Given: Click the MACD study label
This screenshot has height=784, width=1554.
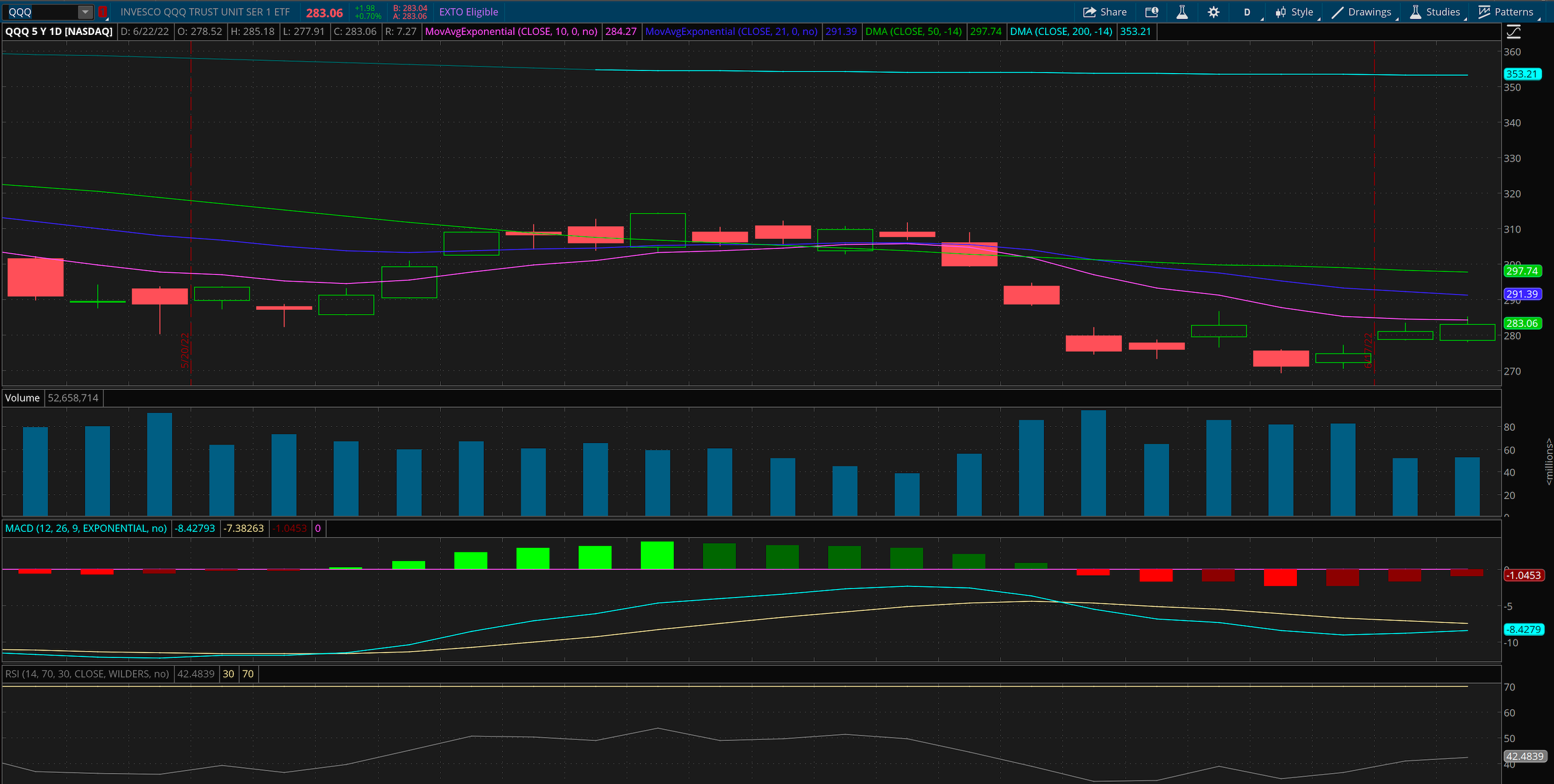Looking at the screenshot, I should tap(86, 528).
